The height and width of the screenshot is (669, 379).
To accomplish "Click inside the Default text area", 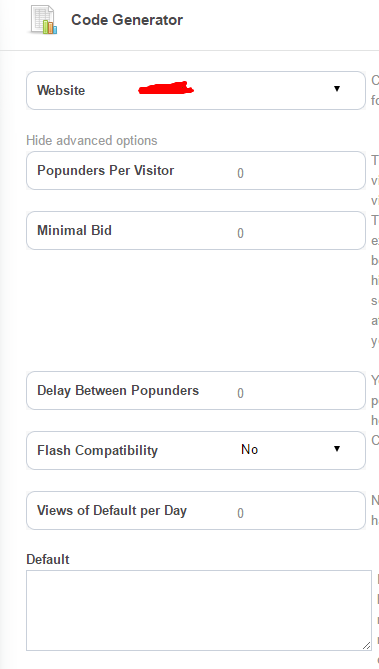I will tap(199, 610).
